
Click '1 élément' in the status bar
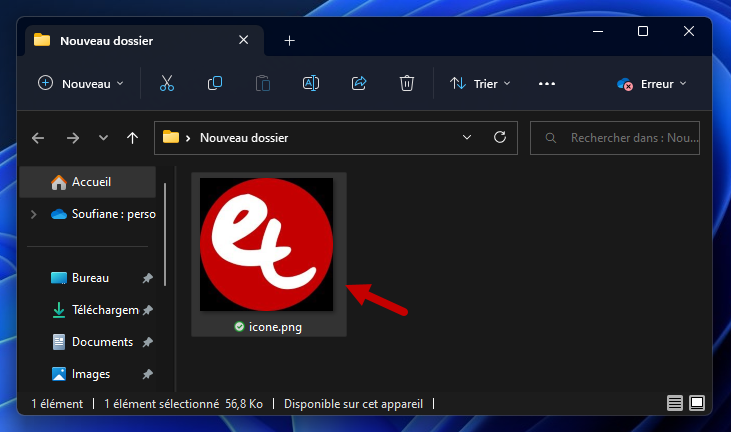57,404
